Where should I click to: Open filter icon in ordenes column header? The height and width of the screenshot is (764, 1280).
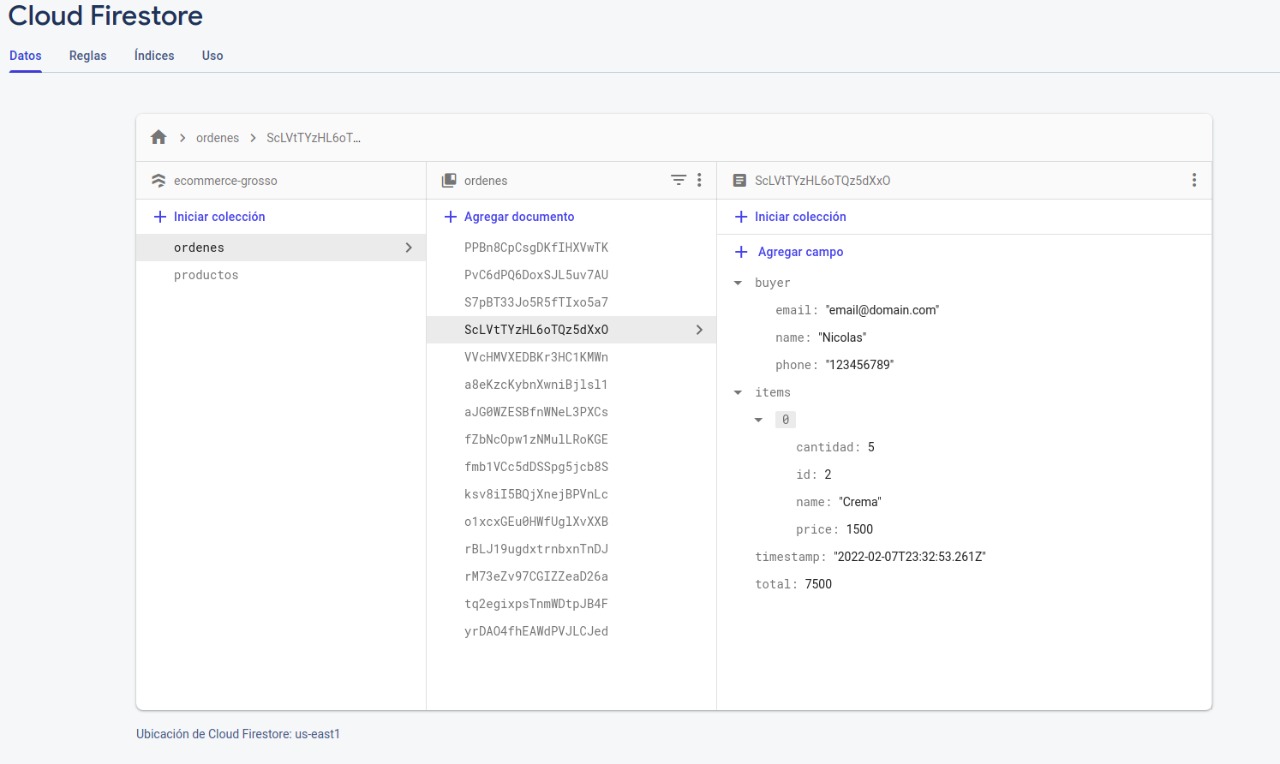[x=679, y=180]
